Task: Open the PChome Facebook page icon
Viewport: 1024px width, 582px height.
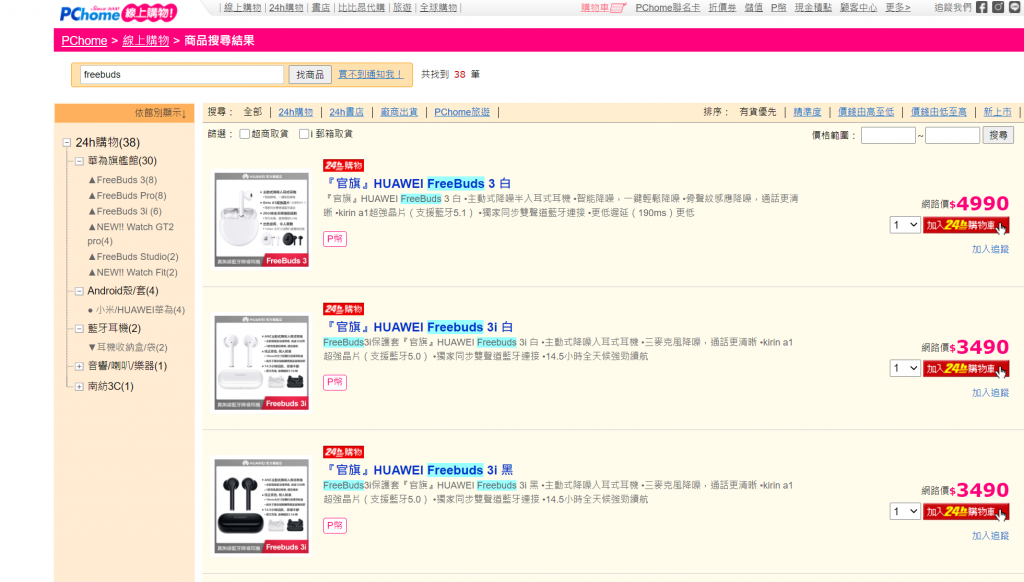Action: click(982, 7)
